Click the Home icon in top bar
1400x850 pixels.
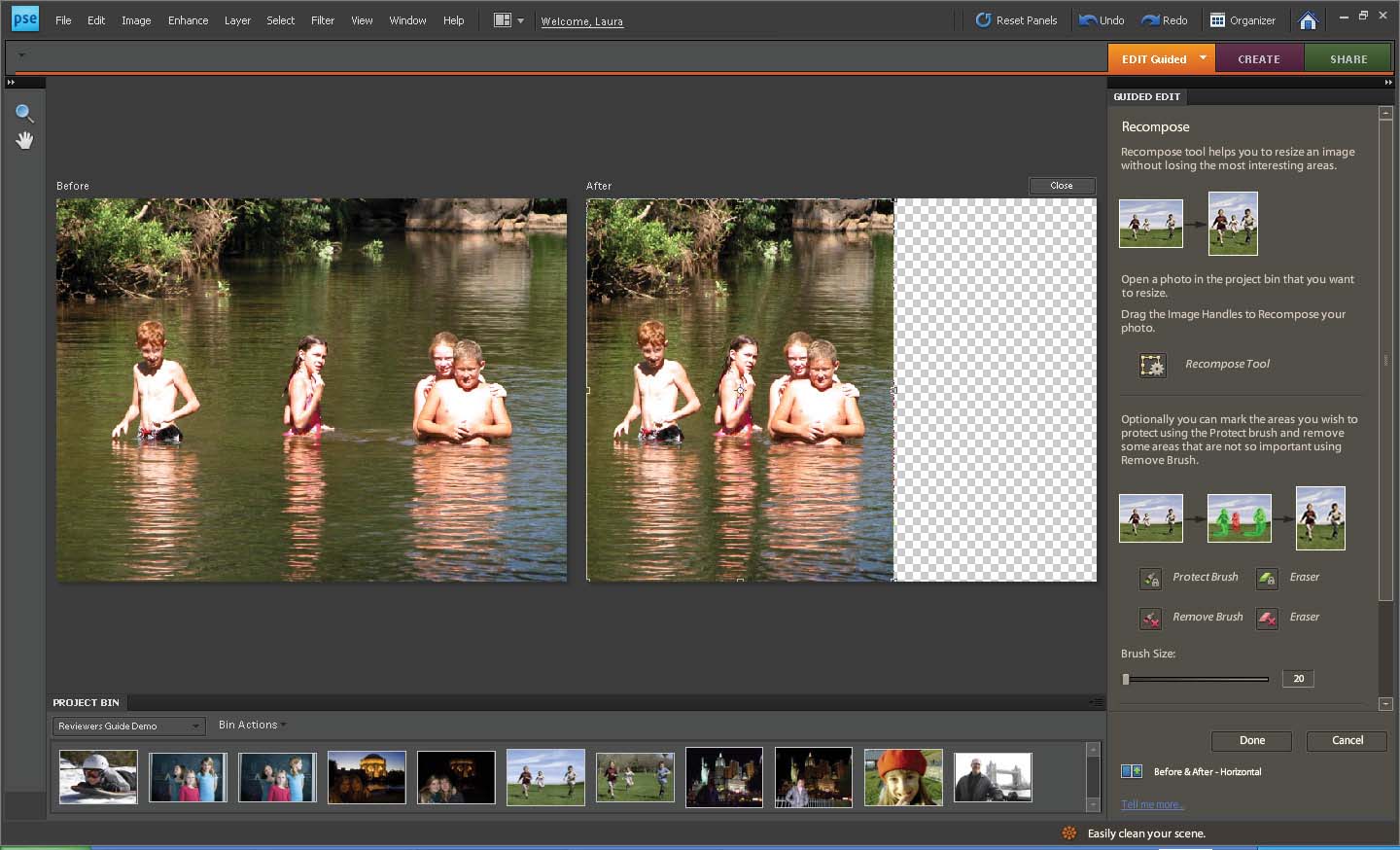(x=1308, y=20)
